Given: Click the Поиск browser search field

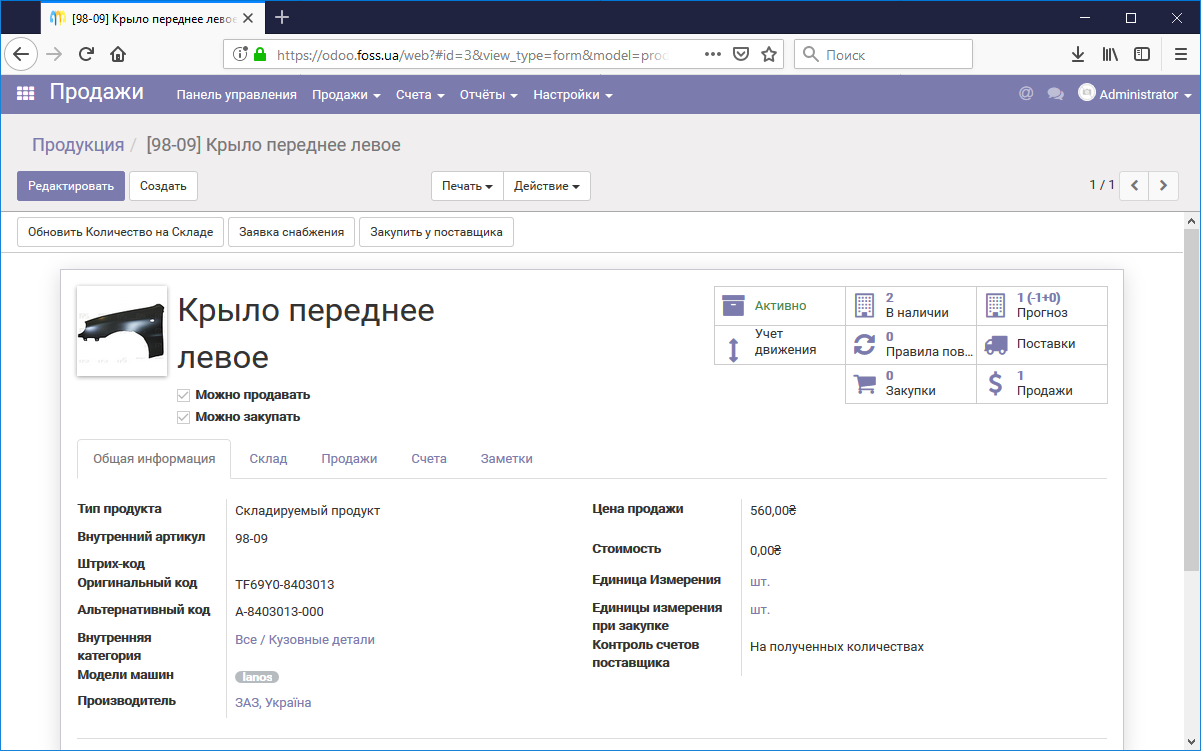Looking at the screenshot, I should click(884, 54).
